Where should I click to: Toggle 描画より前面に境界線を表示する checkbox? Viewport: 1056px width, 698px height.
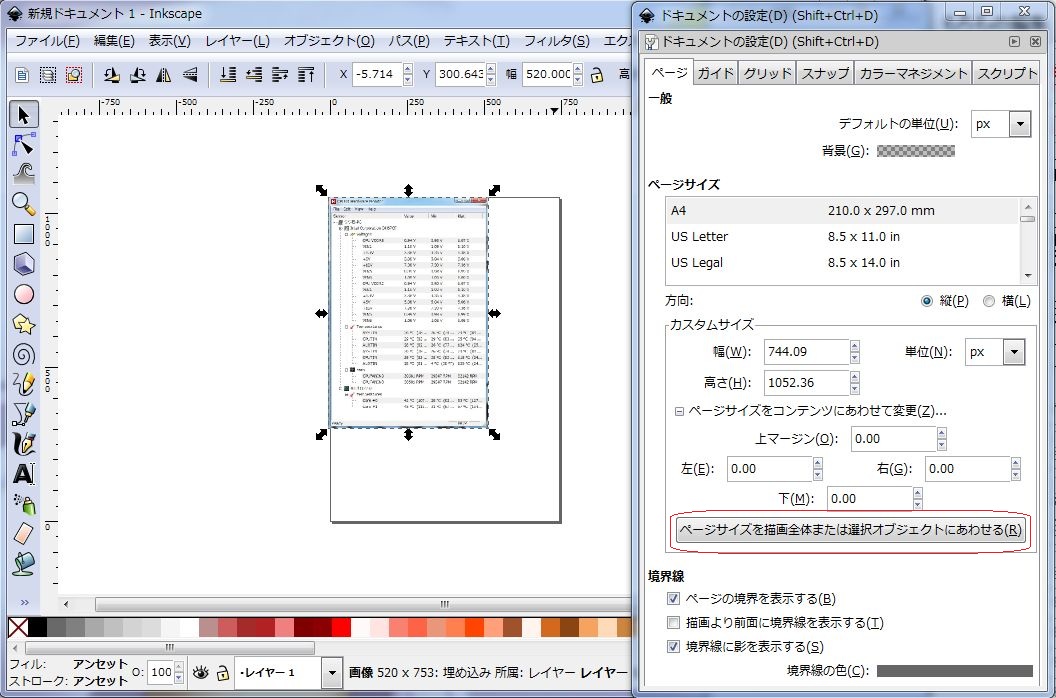(673, 623)
